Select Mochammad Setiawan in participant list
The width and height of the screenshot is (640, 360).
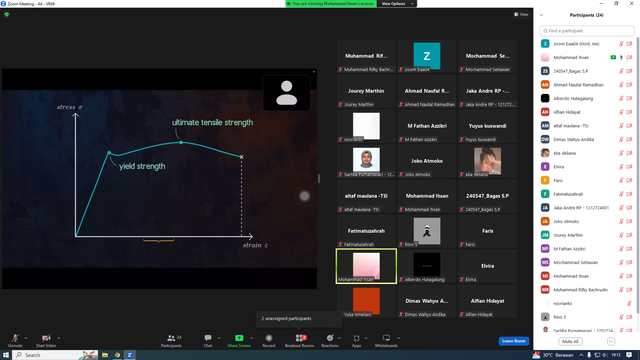pos(587,262)
